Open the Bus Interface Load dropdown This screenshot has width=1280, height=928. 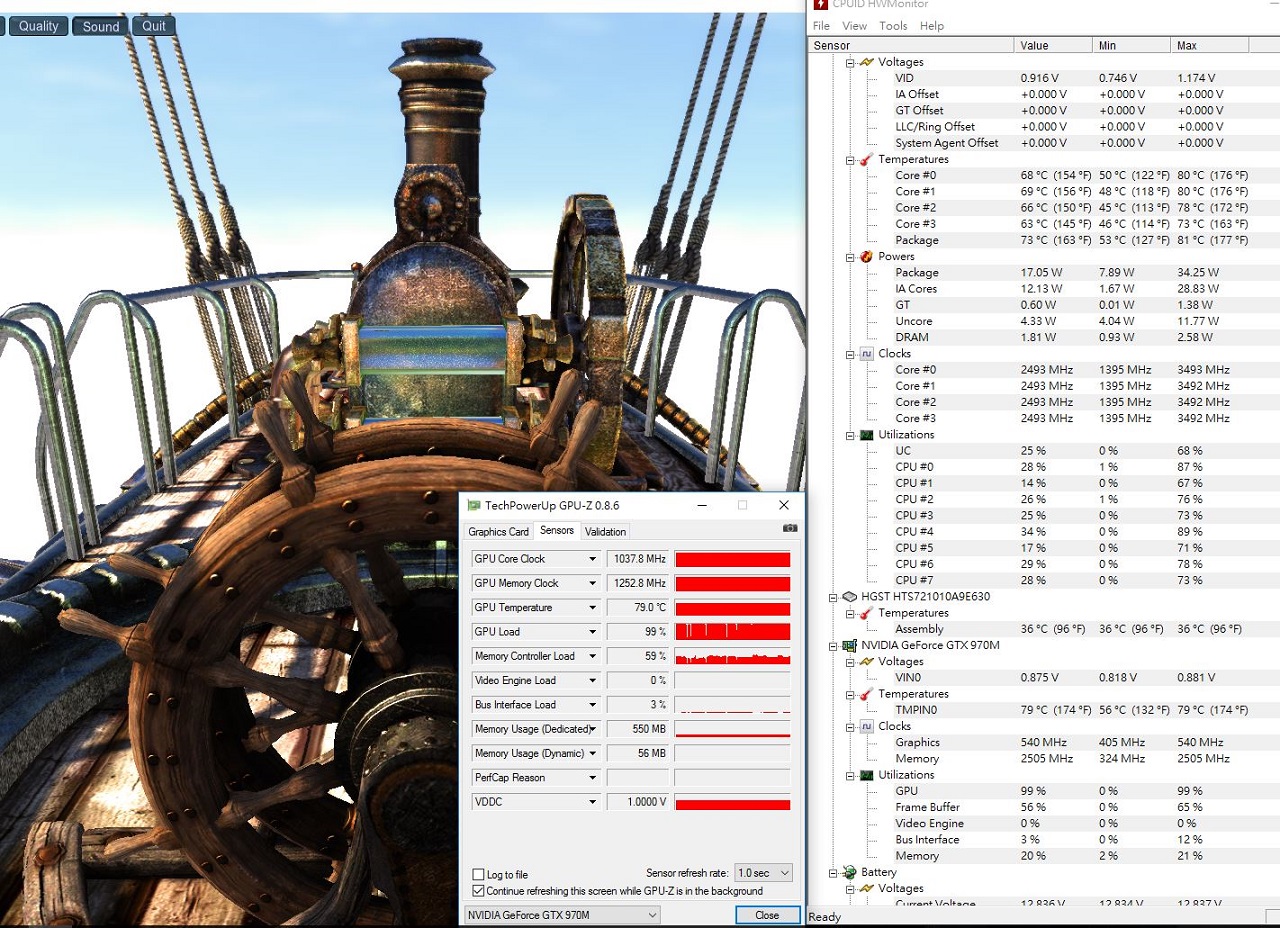click(x=592, y=705)
